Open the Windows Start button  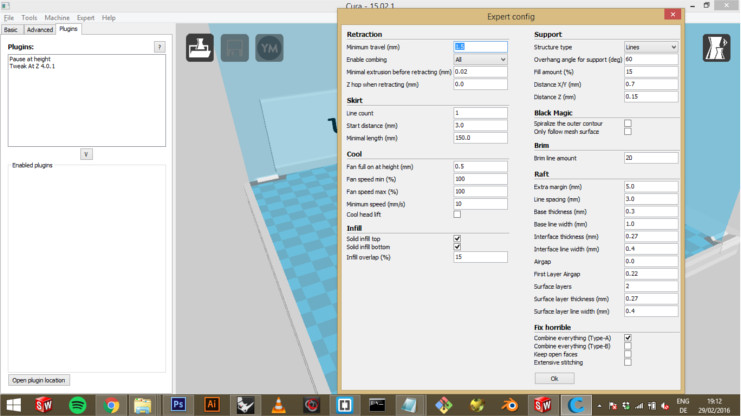[14, 405]
